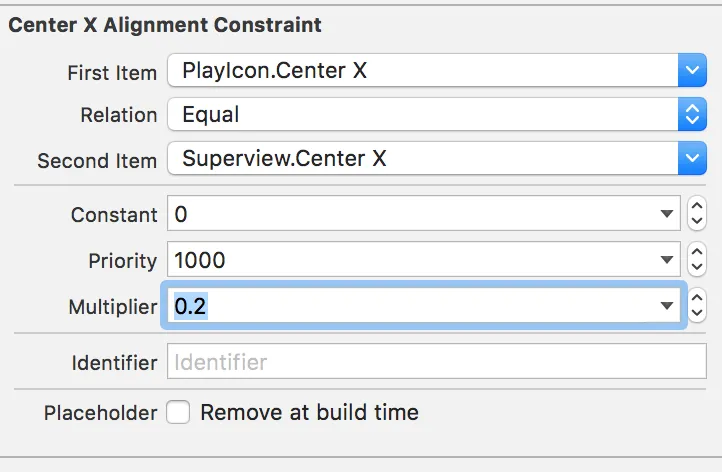Click the Superview.Center X popup field
The height and width of the screenshot is (472, 722).
coord(422,158)
